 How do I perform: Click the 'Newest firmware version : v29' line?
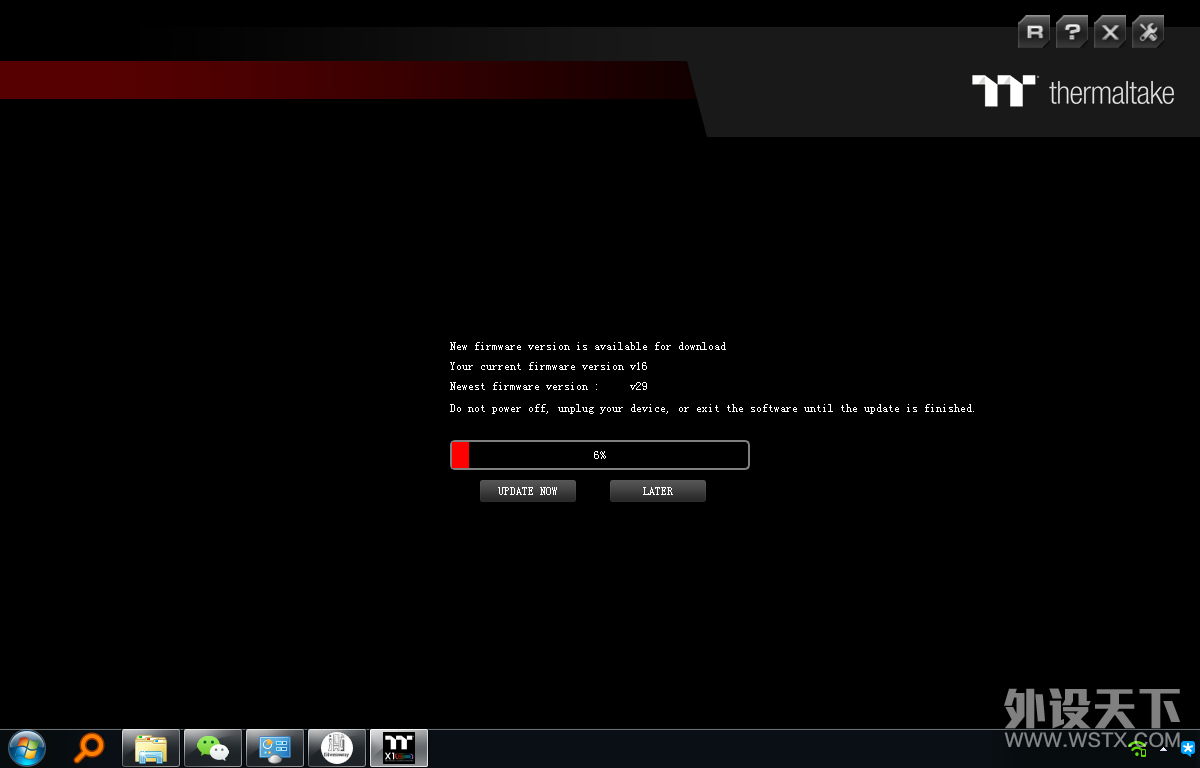click(548, 387)
